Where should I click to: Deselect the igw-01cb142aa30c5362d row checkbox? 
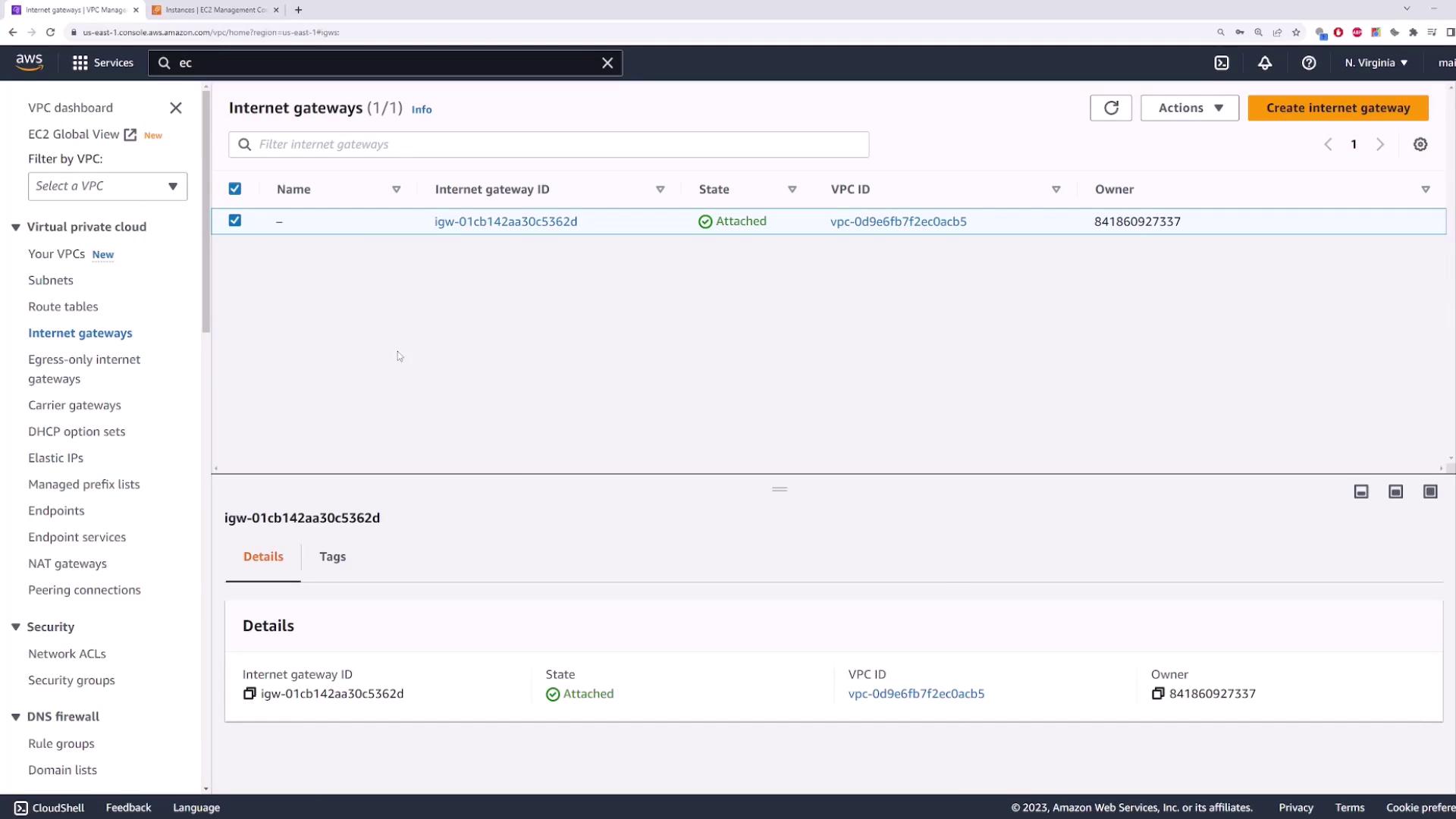point(235,221)
